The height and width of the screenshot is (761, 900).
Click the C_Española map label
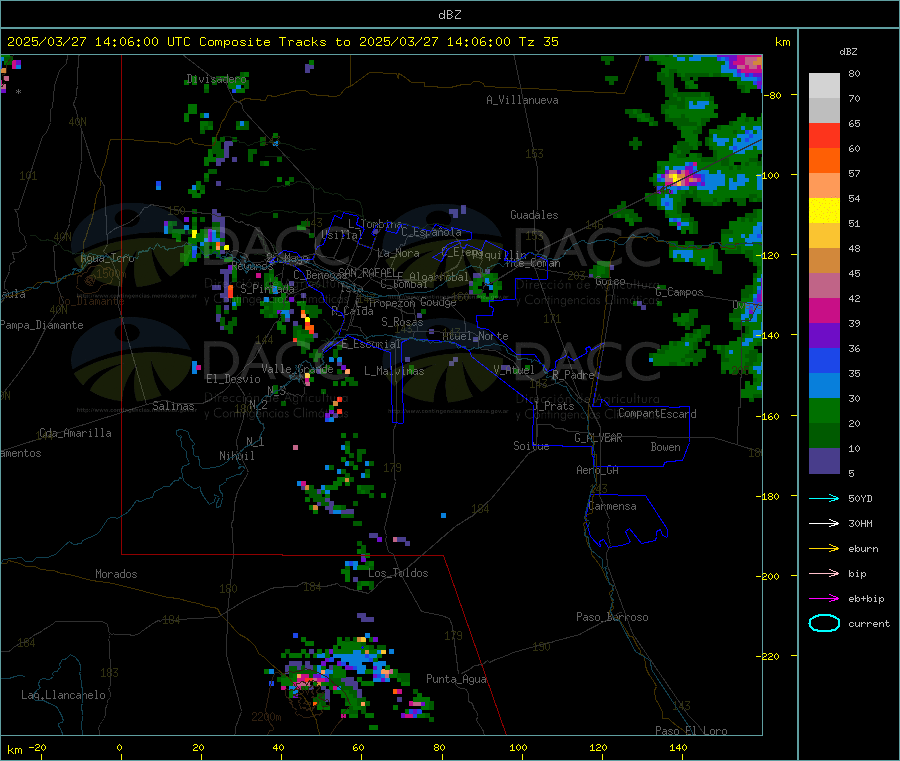[431, 232]
